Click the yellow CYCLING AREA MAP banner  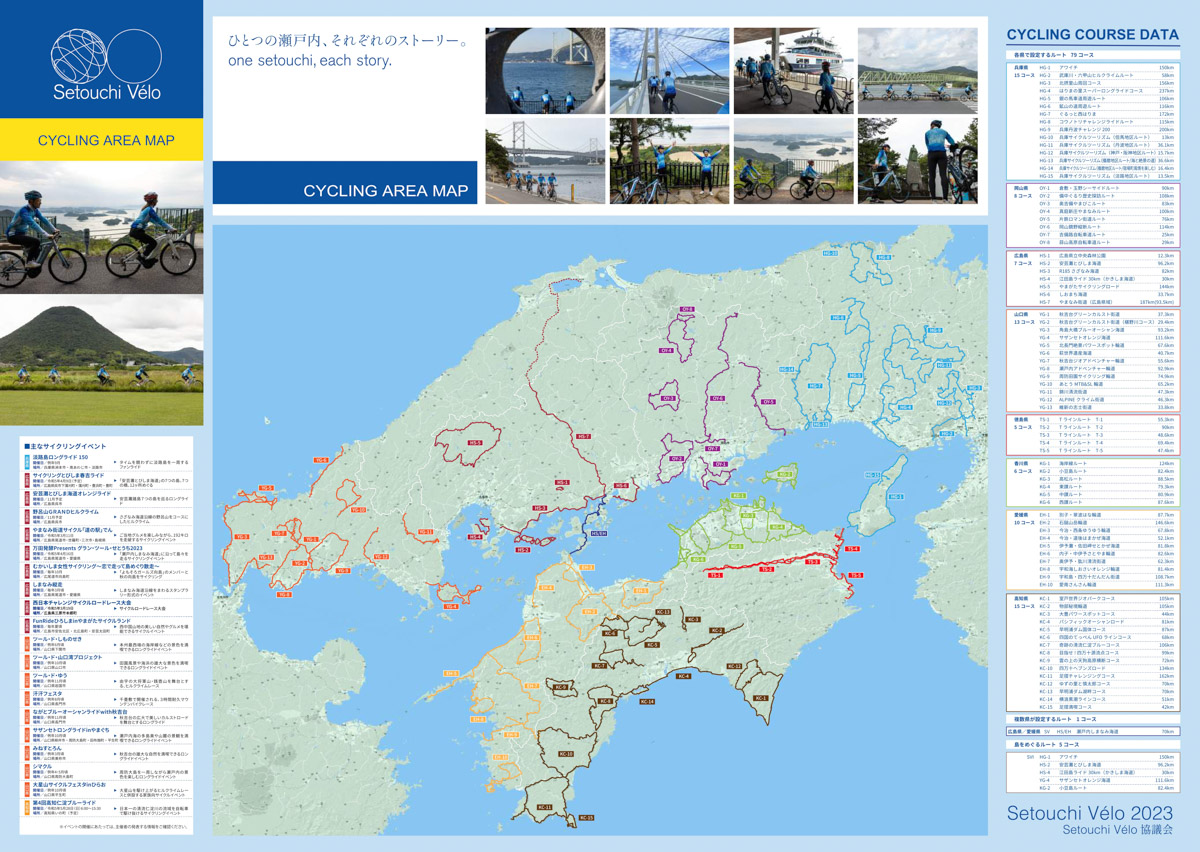(x=100, y=141)
